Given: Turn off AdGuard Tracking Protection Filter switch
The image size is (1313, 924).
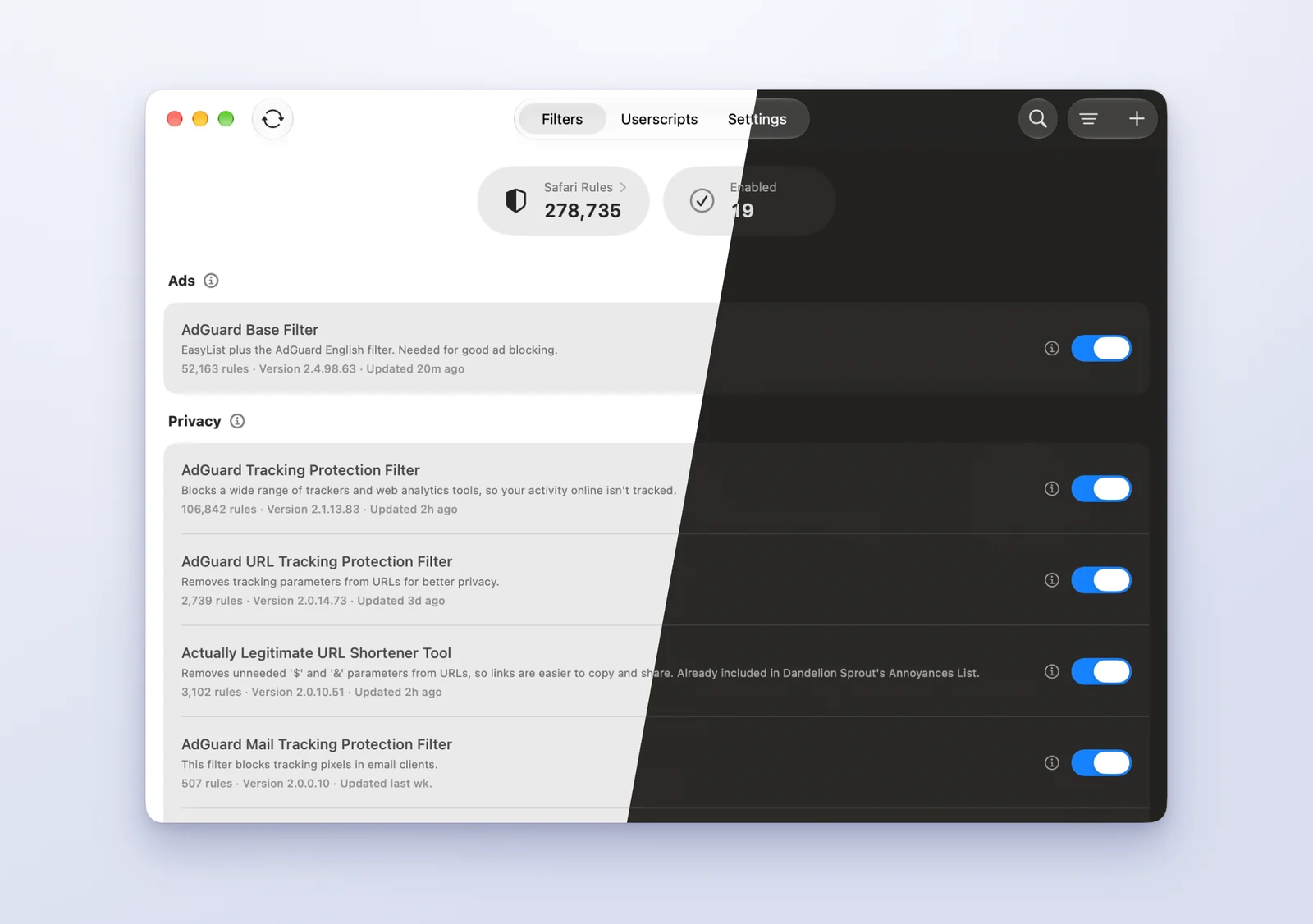Looking at the screenshot, I should click(x=1101, y=488).
